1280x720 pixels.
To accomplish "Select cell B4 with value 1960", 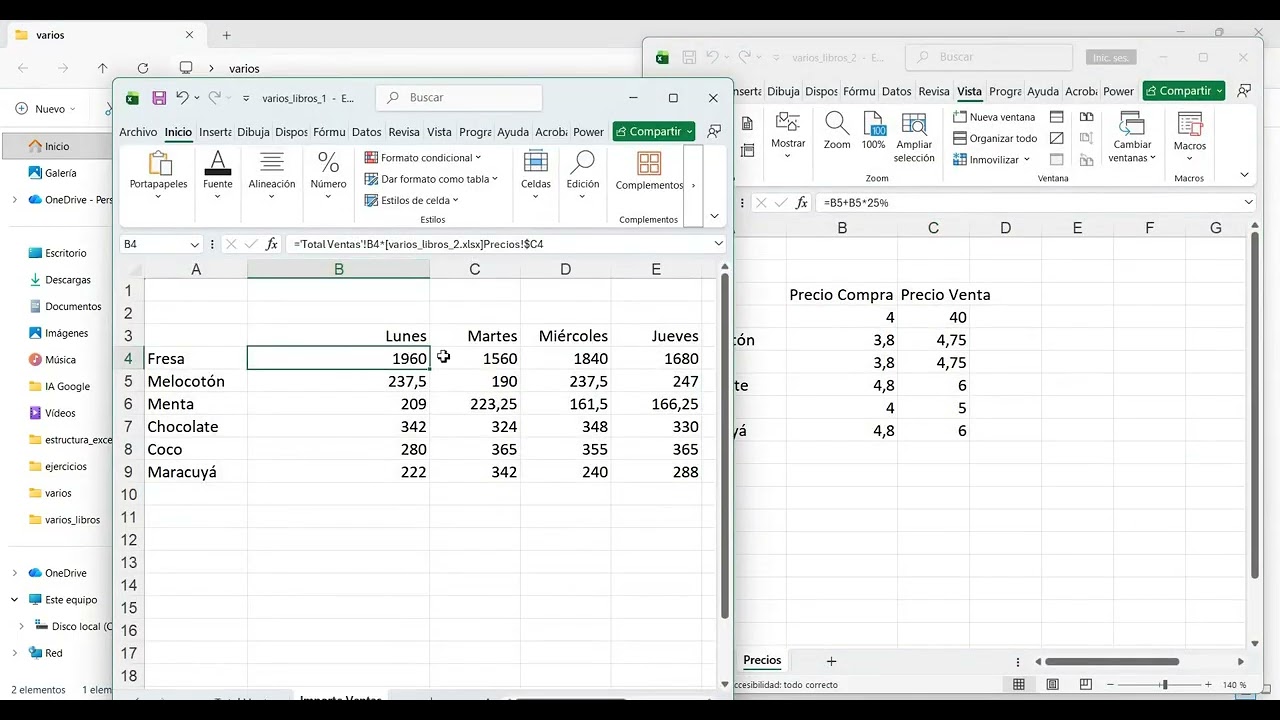I will 339,358.
